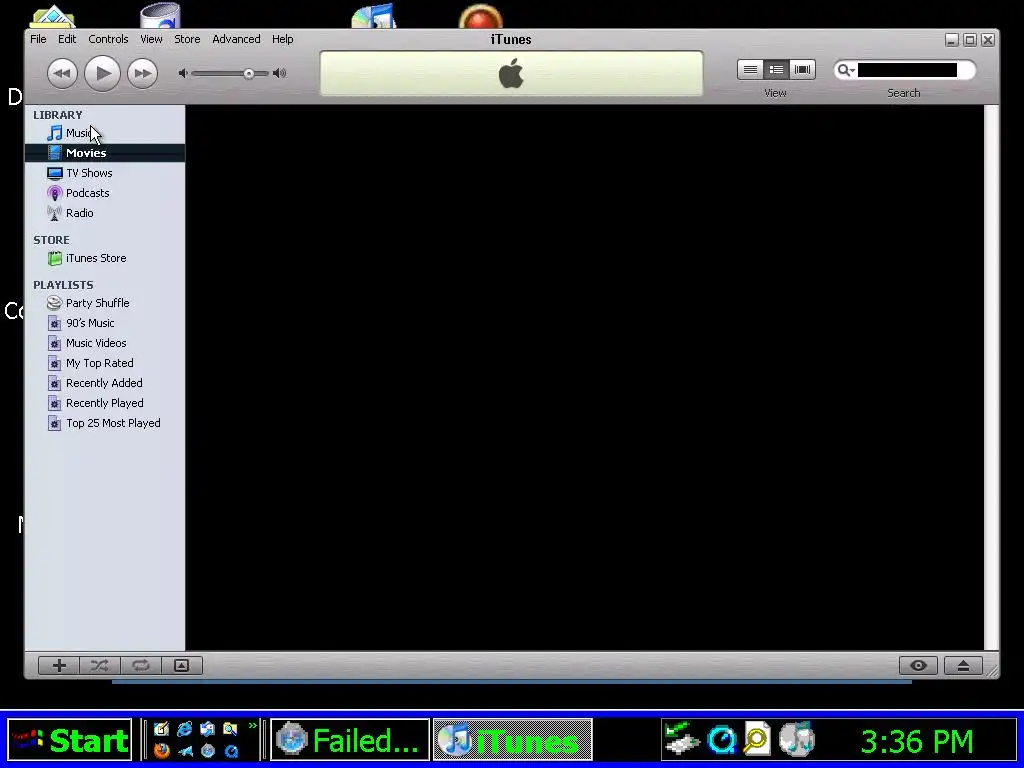This screenshot has width=1024, height=768.
Task: Click the gear icon beside Recently Played
Action: [x=55, y=403]
